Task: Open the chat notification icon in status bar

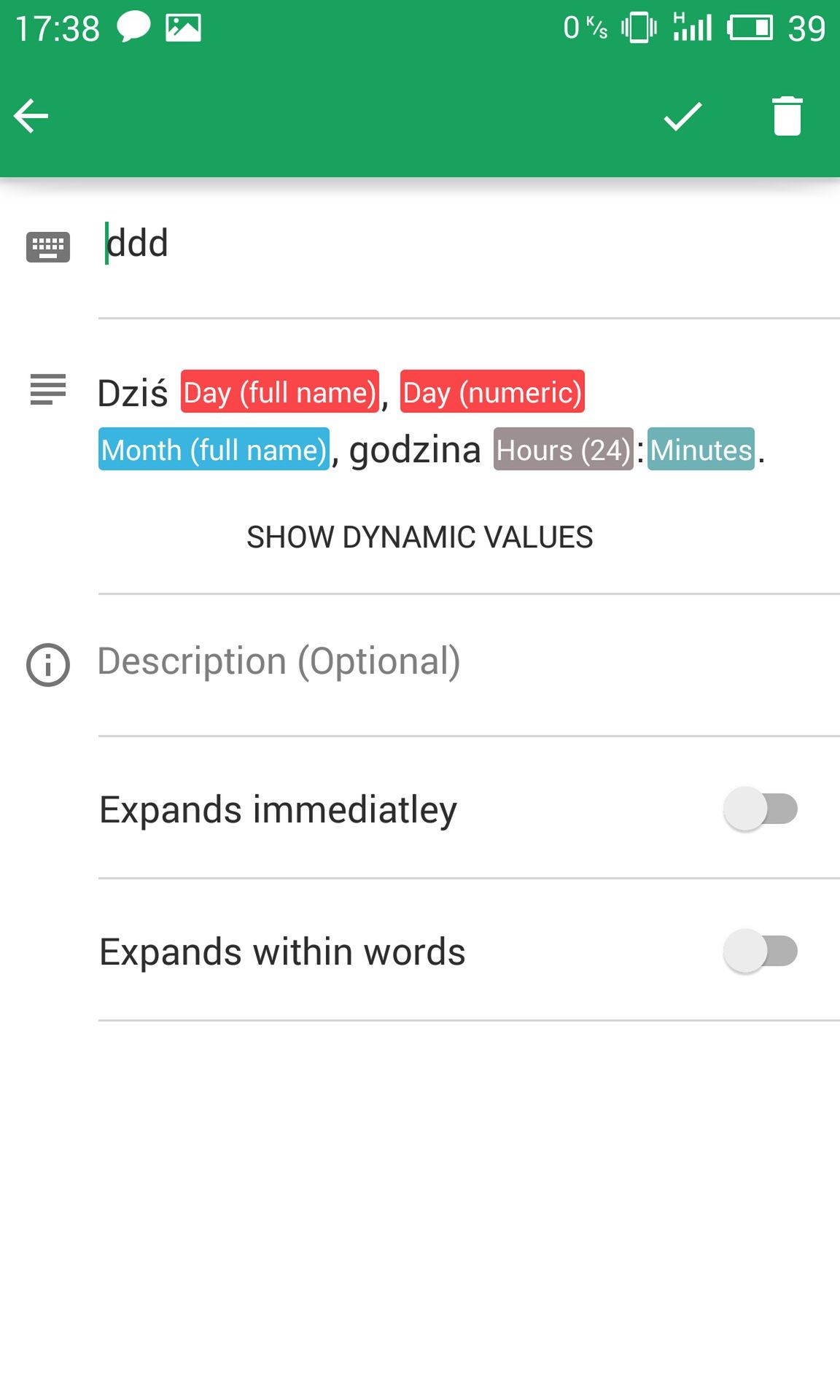Action: pos(133,28)
